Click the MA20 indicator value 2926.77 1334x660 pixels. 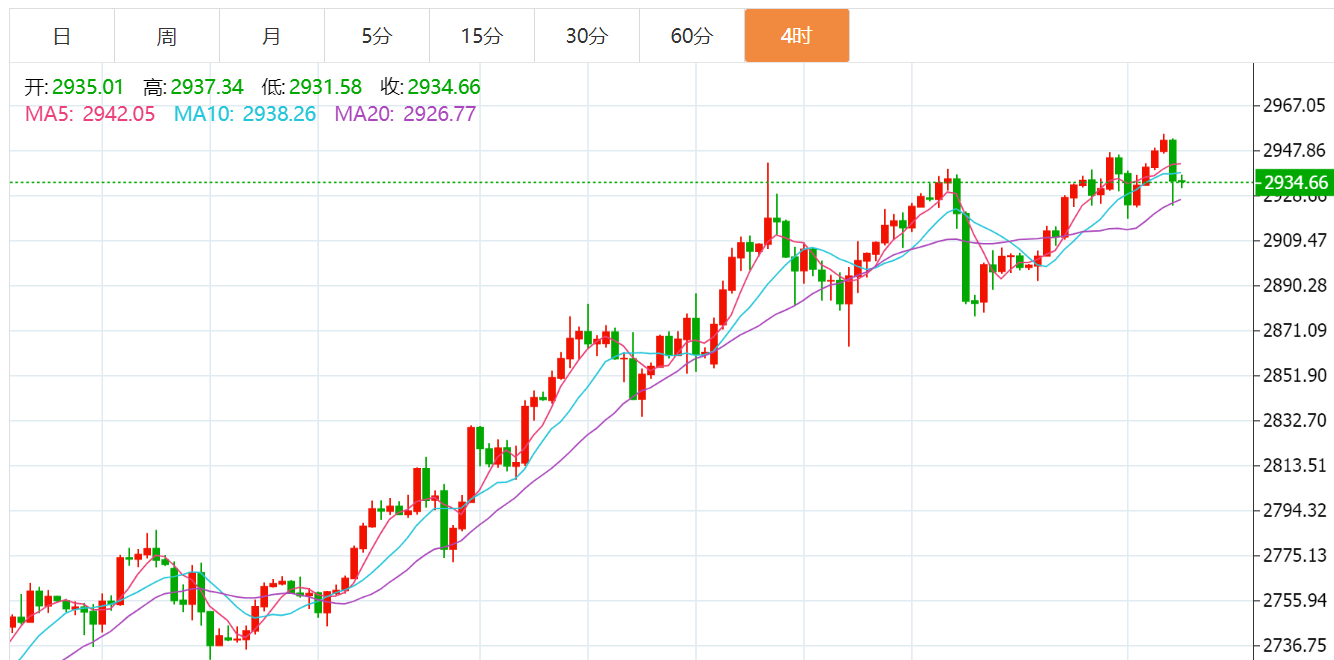tap(439, 114)
